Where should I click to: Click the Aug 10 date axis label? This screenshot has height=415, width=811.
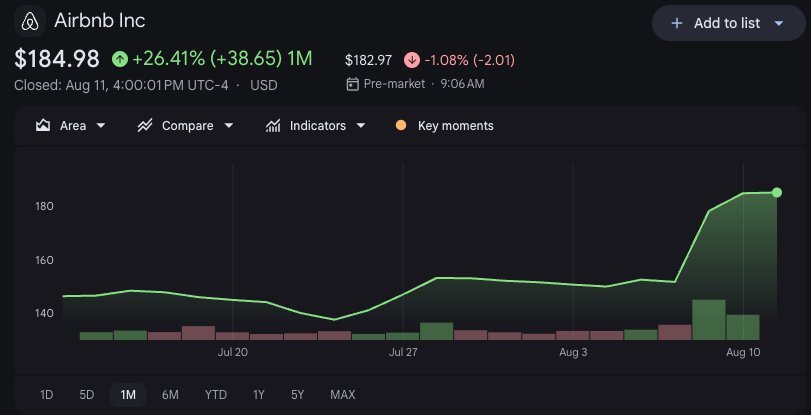click(743, 352)
